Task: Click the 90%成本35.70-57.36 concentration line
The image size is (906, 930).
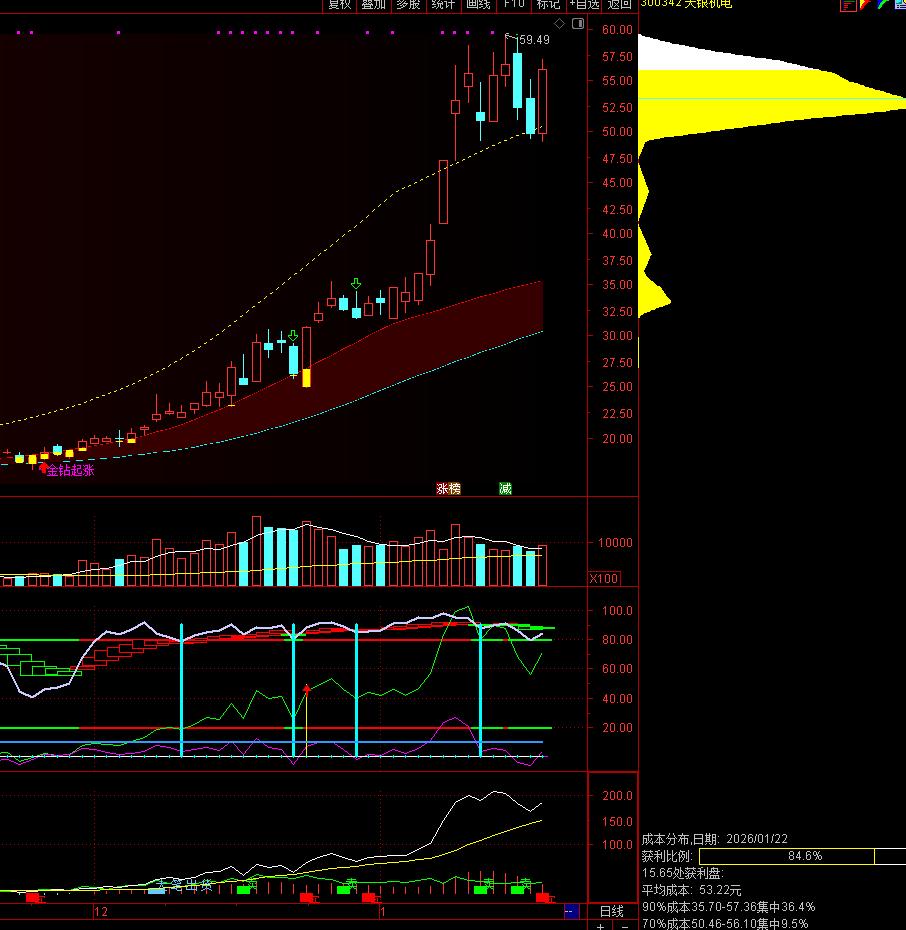Action: coord(728,907)
